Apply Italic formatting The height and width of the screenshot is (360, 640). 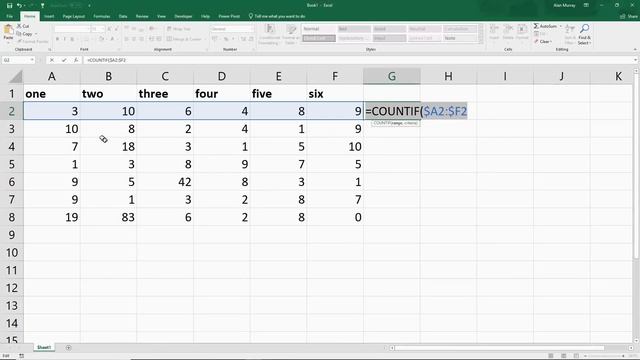pyautogui.click(x=64, y=39)
